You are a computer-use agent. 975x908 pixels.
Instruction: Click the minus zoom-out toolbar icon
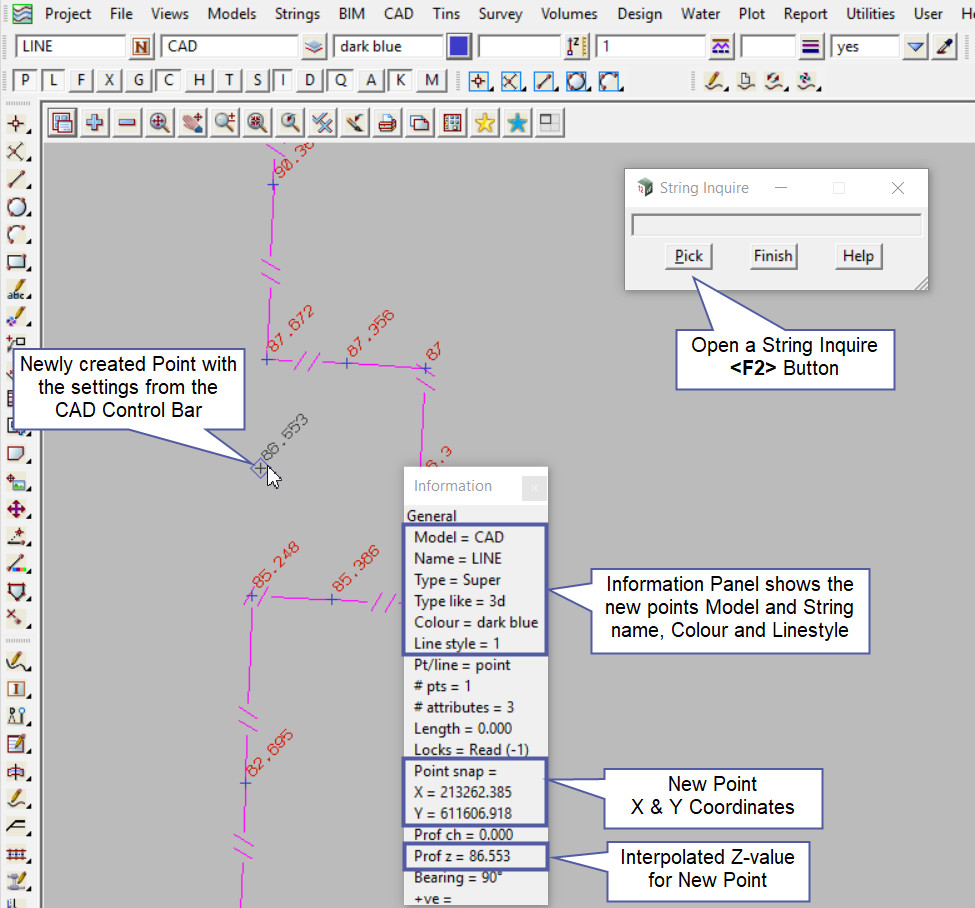(x=127, y=123)
